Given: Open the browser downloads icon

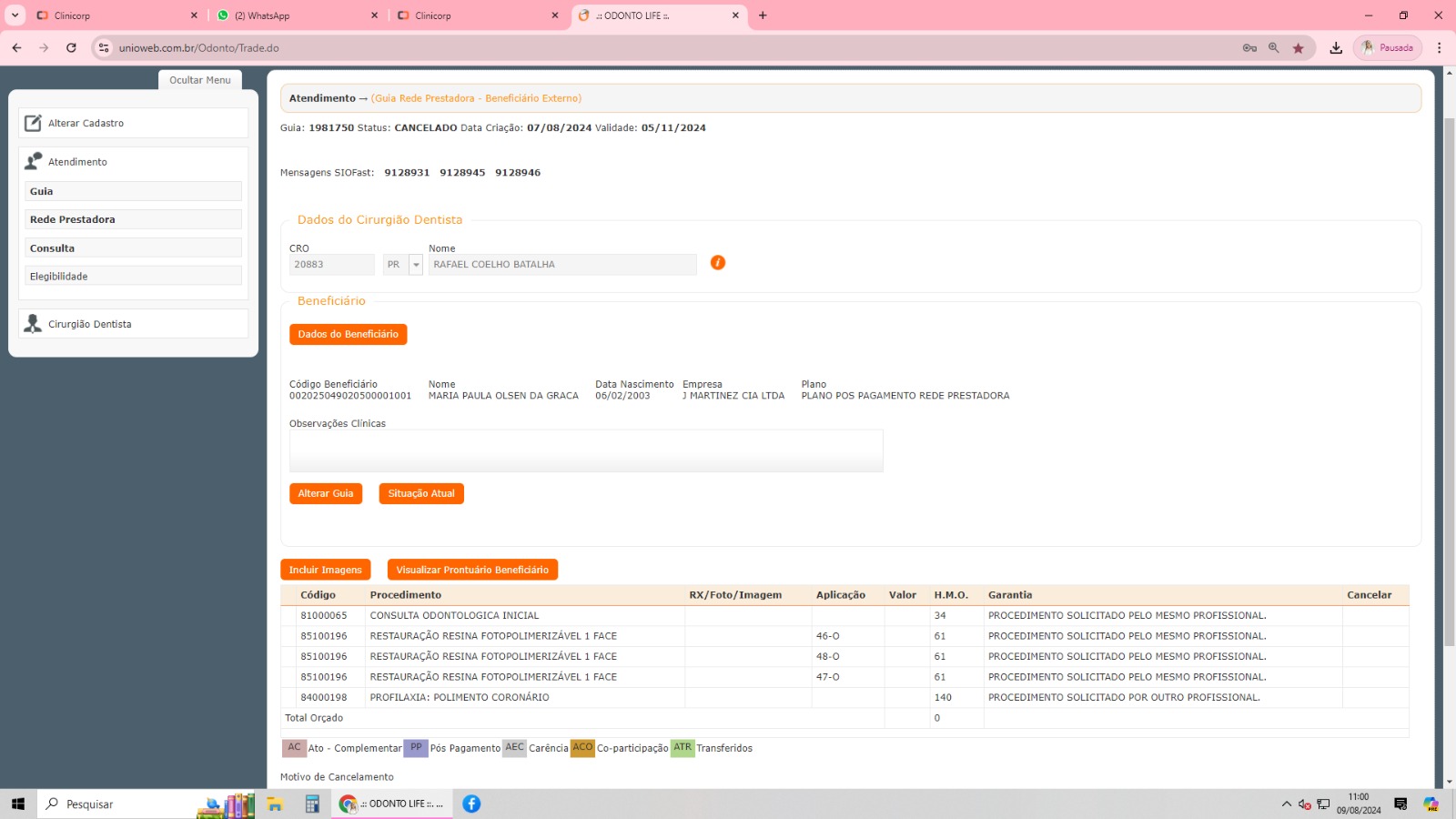Looking at the screenshot, I should pyautogui.click(x=1336, y=48).
